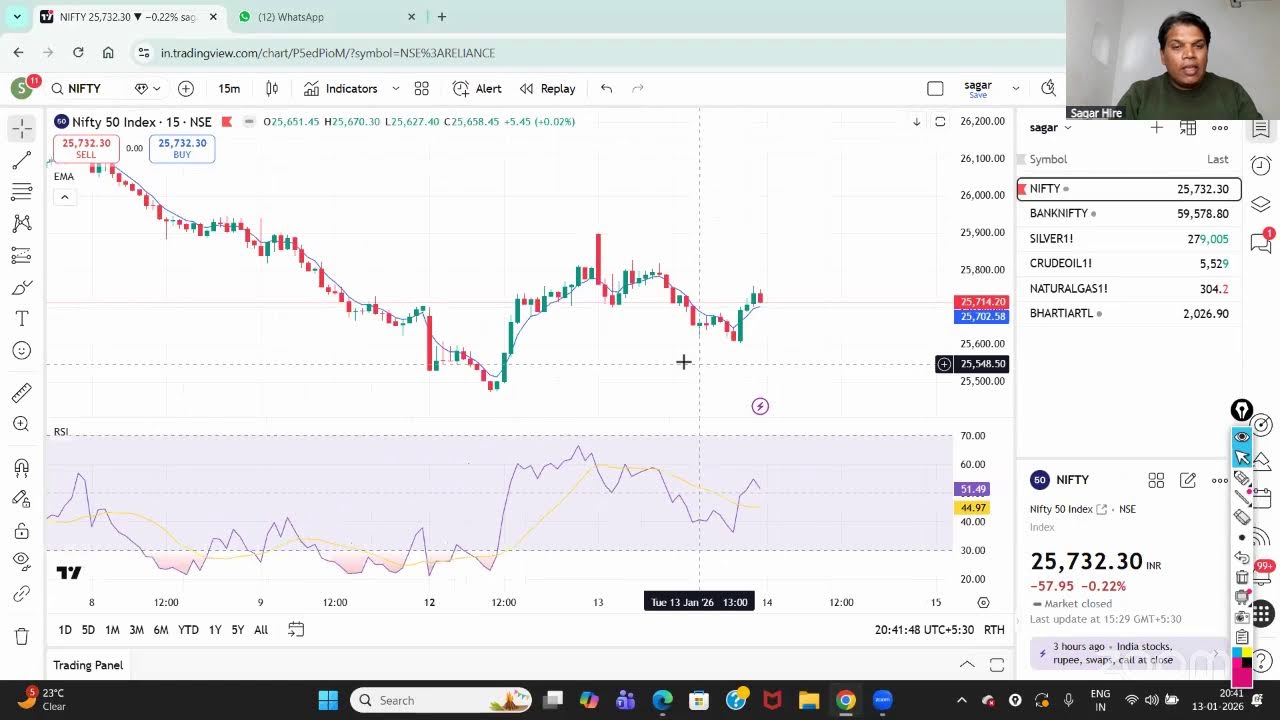This screenshot has width=1280, height=720.
Task: Open the object tree arrow on chart
Action: 916,122
